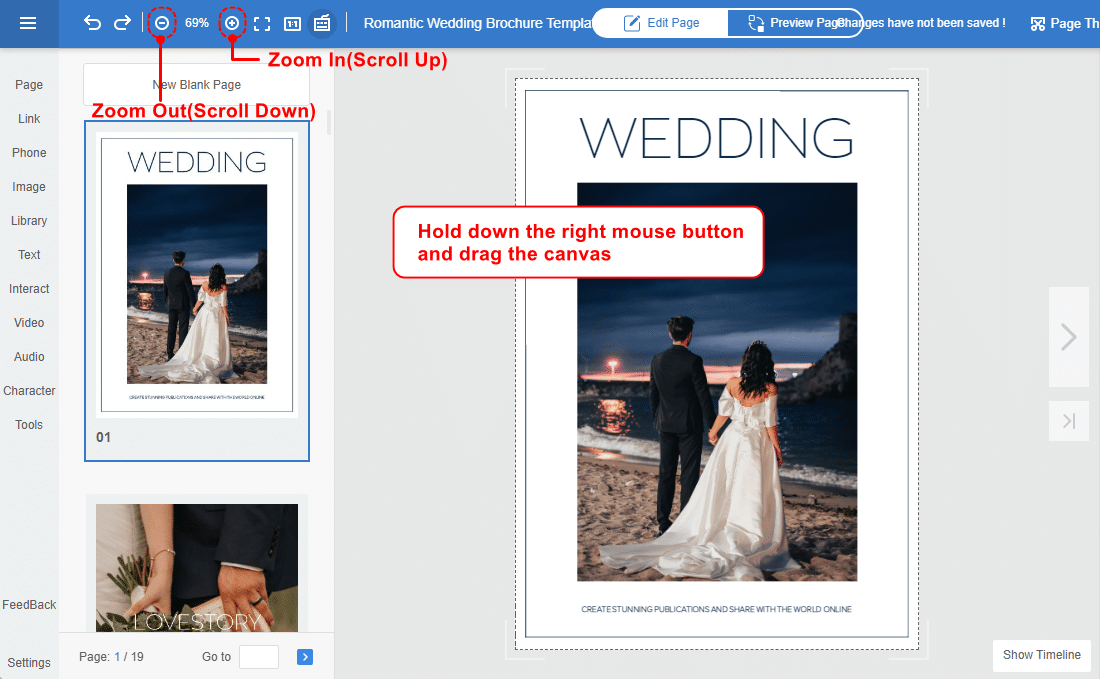Click New Blank Page
Viewport: 1100px width, 679px height.
point(196,84)
